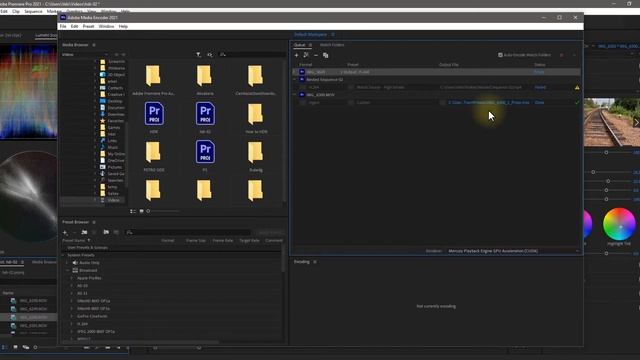The height and width of the screenshot is (360, 640).
Task: Select the Queue tab
Action: pos(300,45)
